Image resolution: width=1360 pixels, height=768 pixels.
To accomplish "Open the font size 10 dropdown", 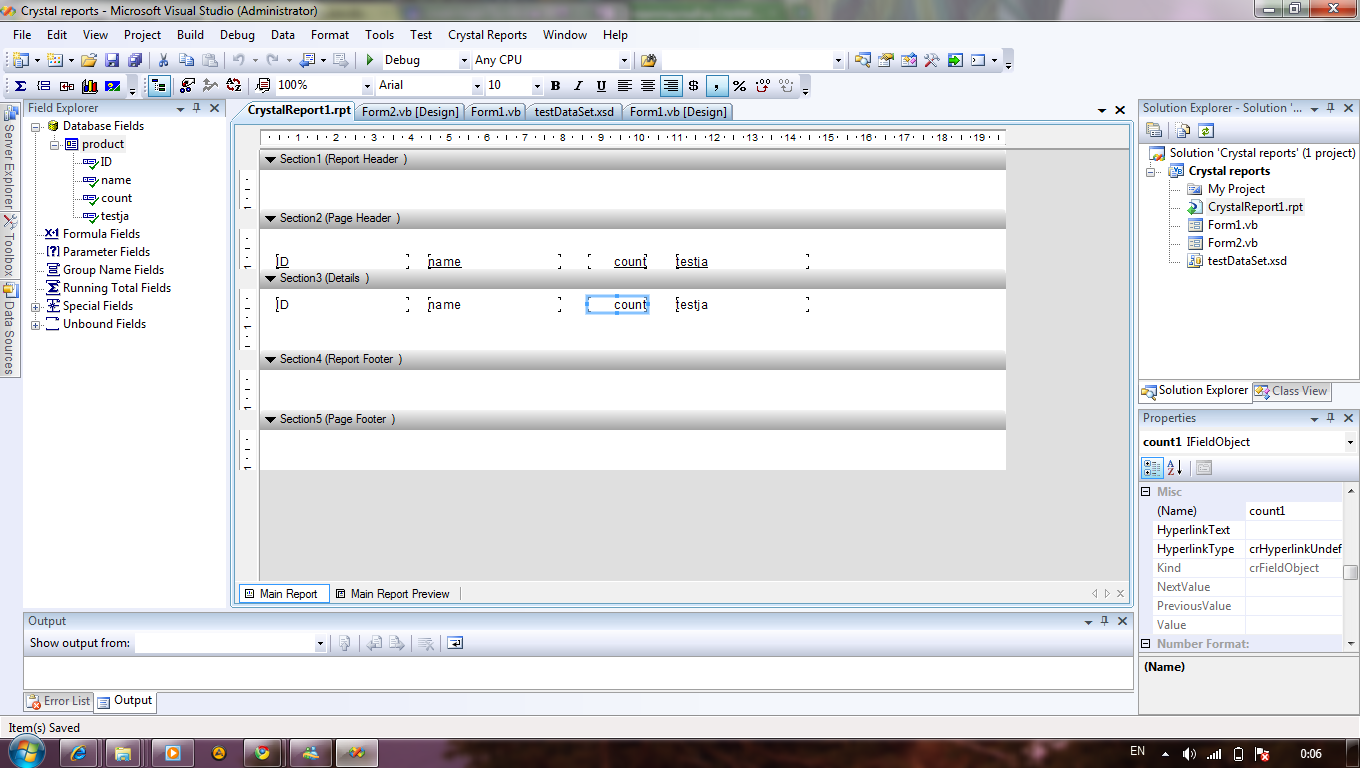I will click(537, 86).
